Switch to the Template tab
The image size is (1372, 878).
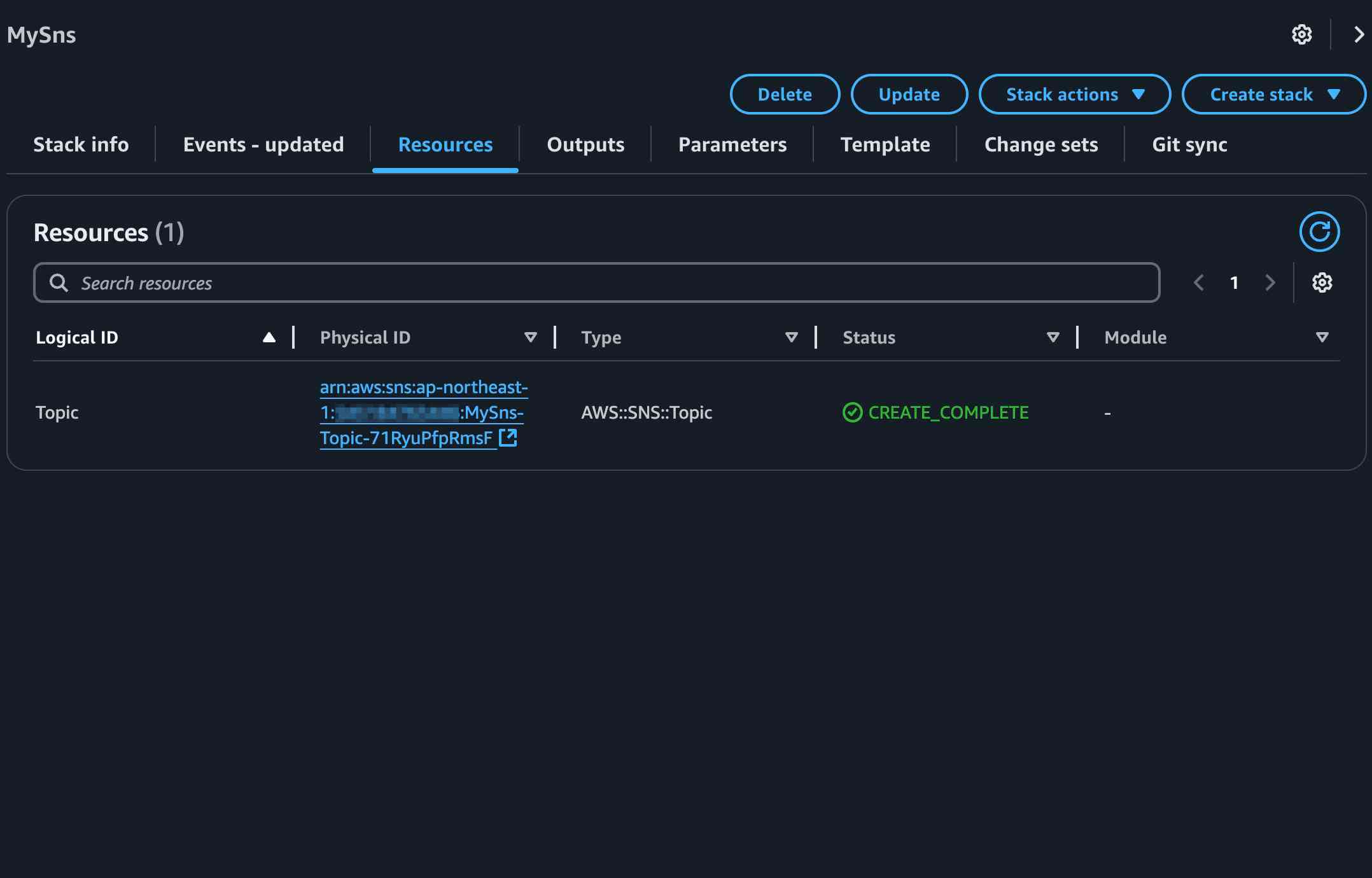pyautogui.click(x=885, y=144)
